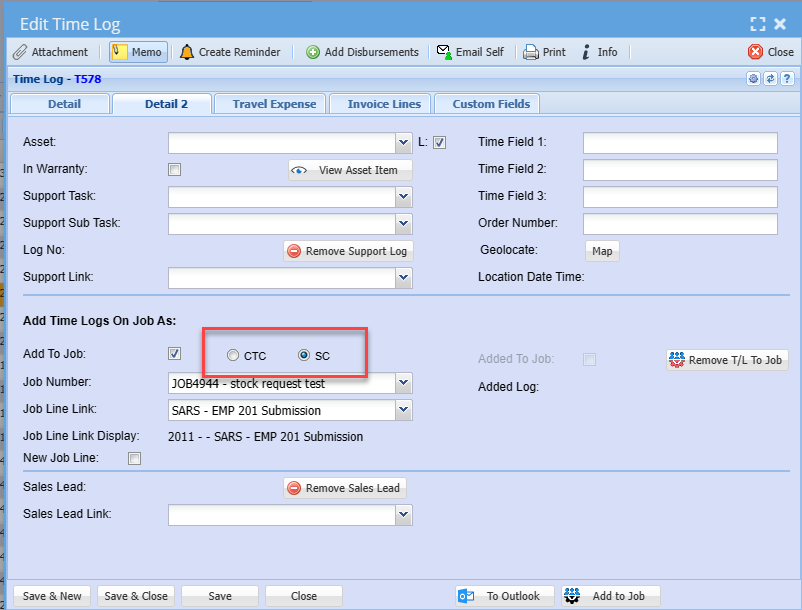Image resolution: width=802 pixels, height=610 pixels.
Task: Click the Save & Close button
Action: tap(136, 596)
